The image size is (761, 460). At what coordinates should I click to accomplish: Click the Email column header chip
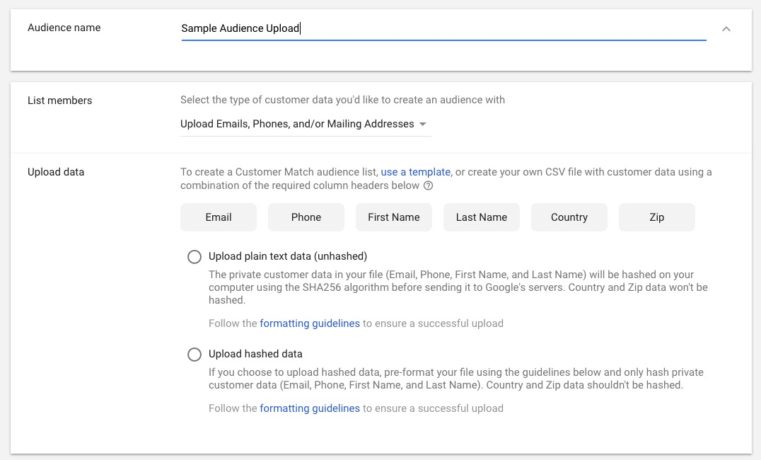click(218, 217)
